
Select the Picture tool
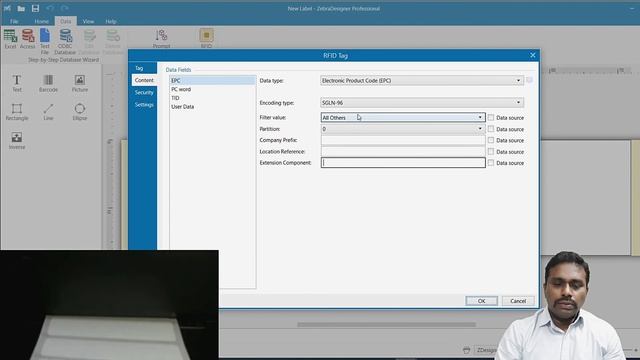(x=80, y=83)
